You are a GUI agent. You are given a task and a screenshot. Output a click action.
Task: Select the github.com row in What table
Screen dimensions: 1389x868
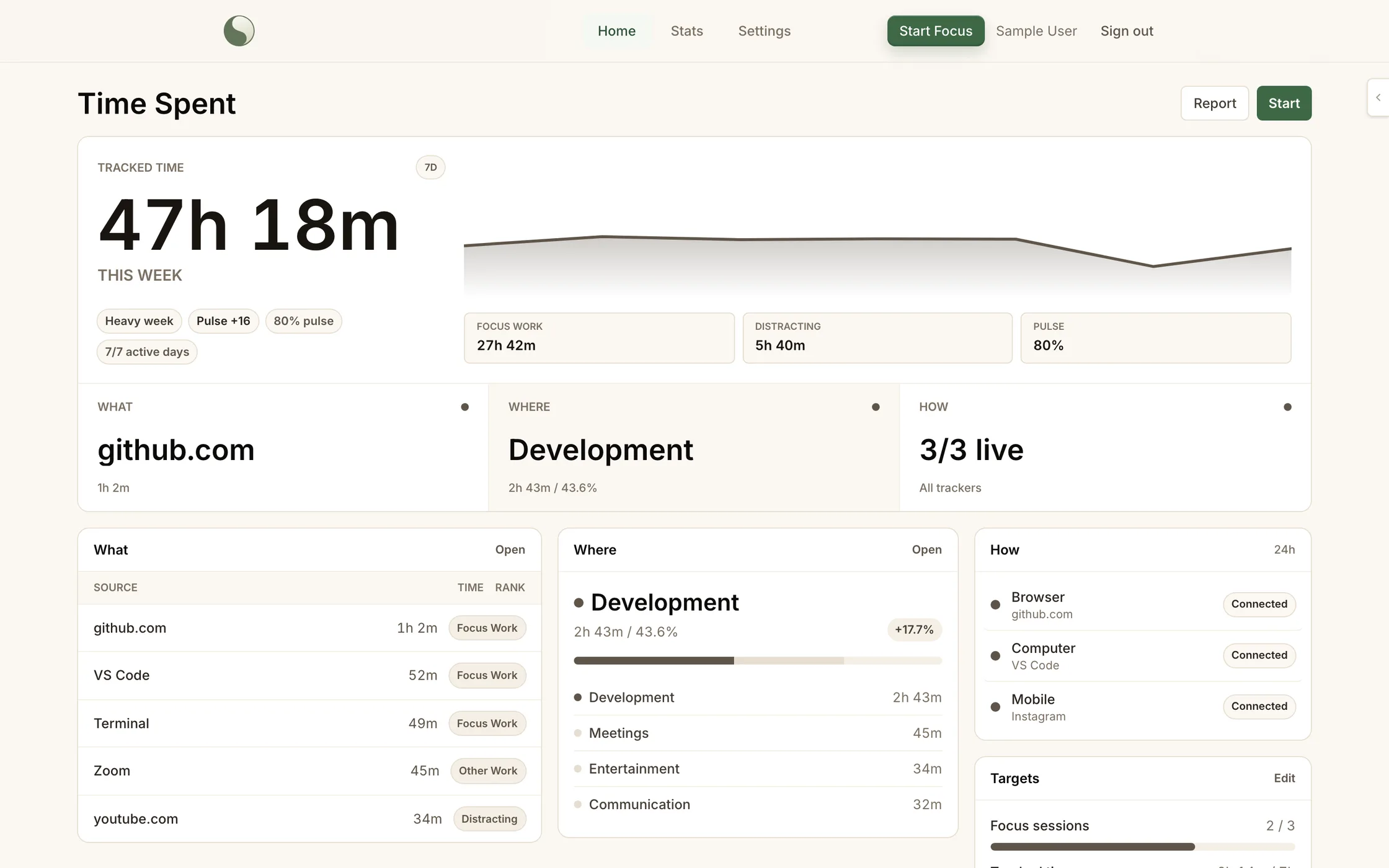[309, 628]
